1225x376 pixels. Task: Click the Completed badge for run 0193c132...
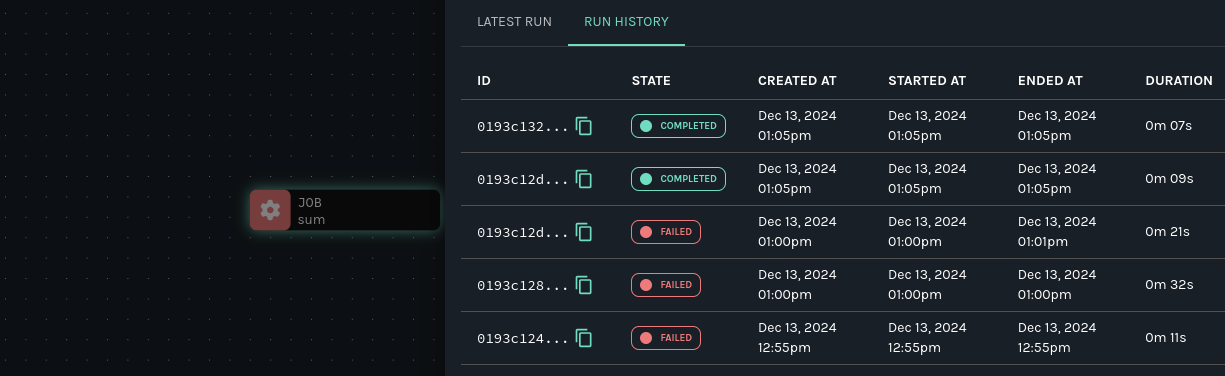[678, 126]
